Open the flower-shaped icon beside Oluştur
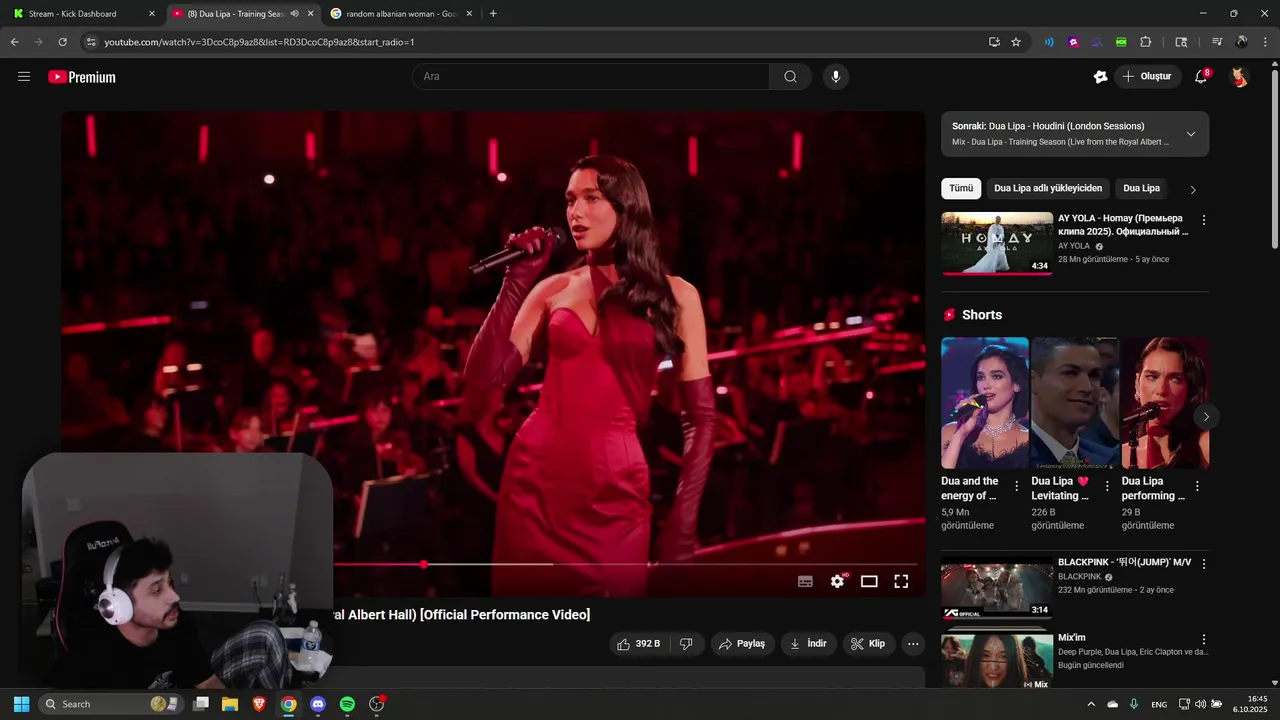This screenshot has height=720, width=1280. point(1100,76)
